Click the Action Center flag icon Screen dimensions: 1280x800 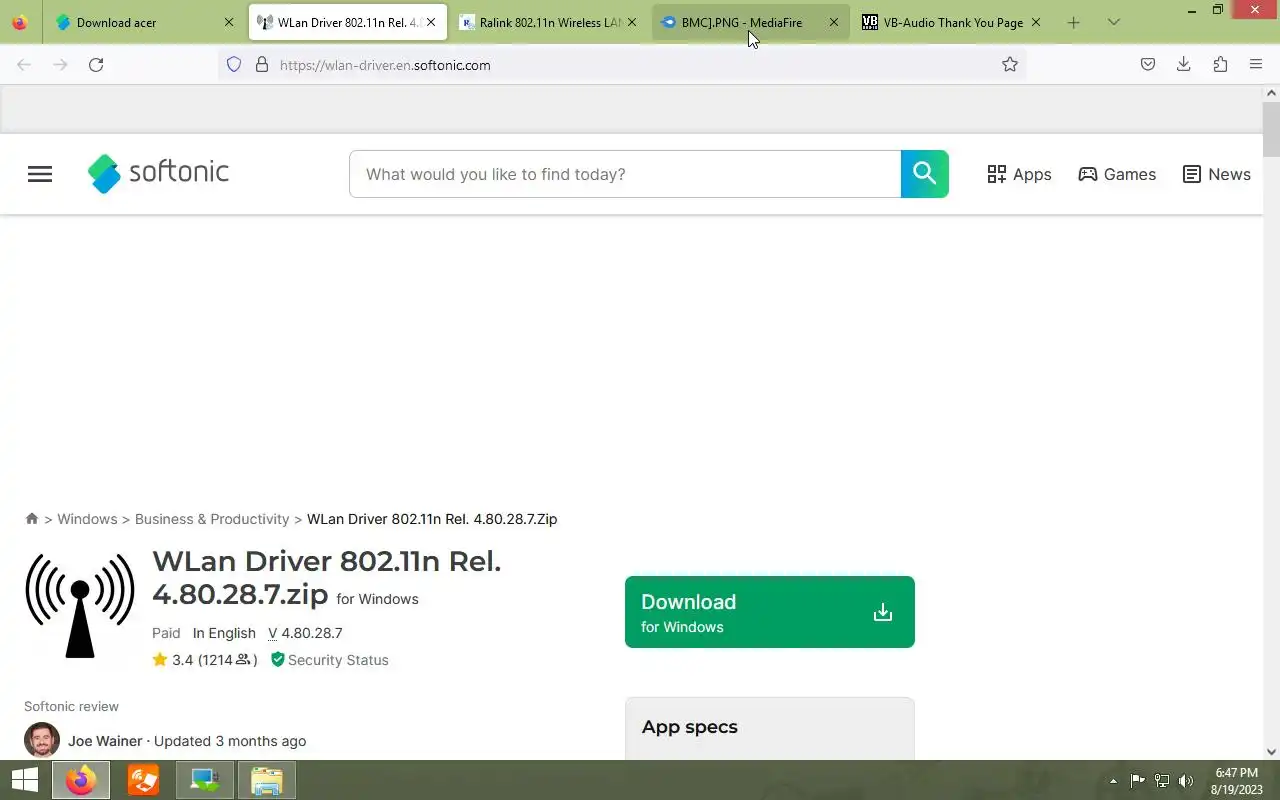click(x=1137, y=781)
